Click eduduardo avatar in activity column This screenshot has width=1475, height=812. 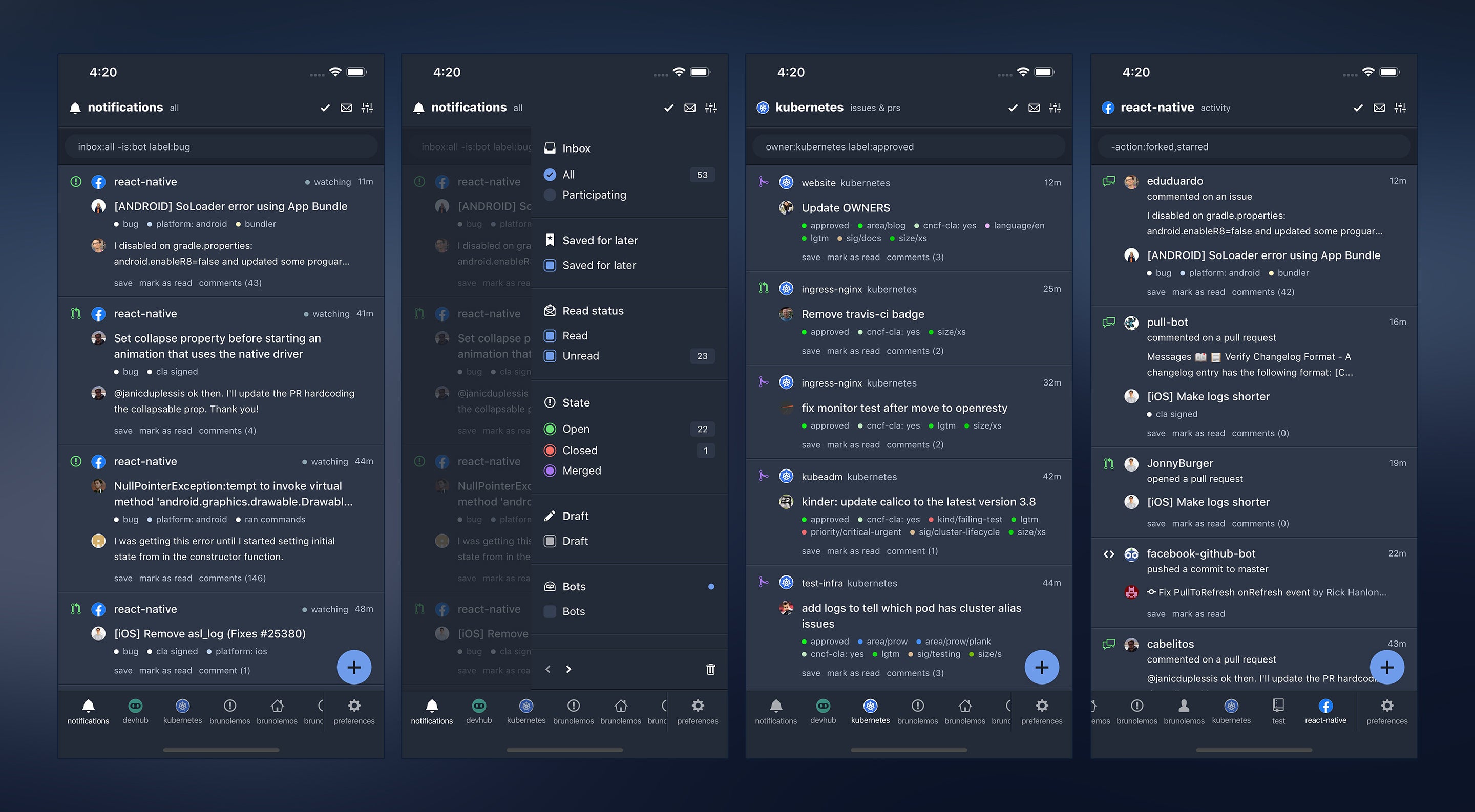[x=1131, y=182]
